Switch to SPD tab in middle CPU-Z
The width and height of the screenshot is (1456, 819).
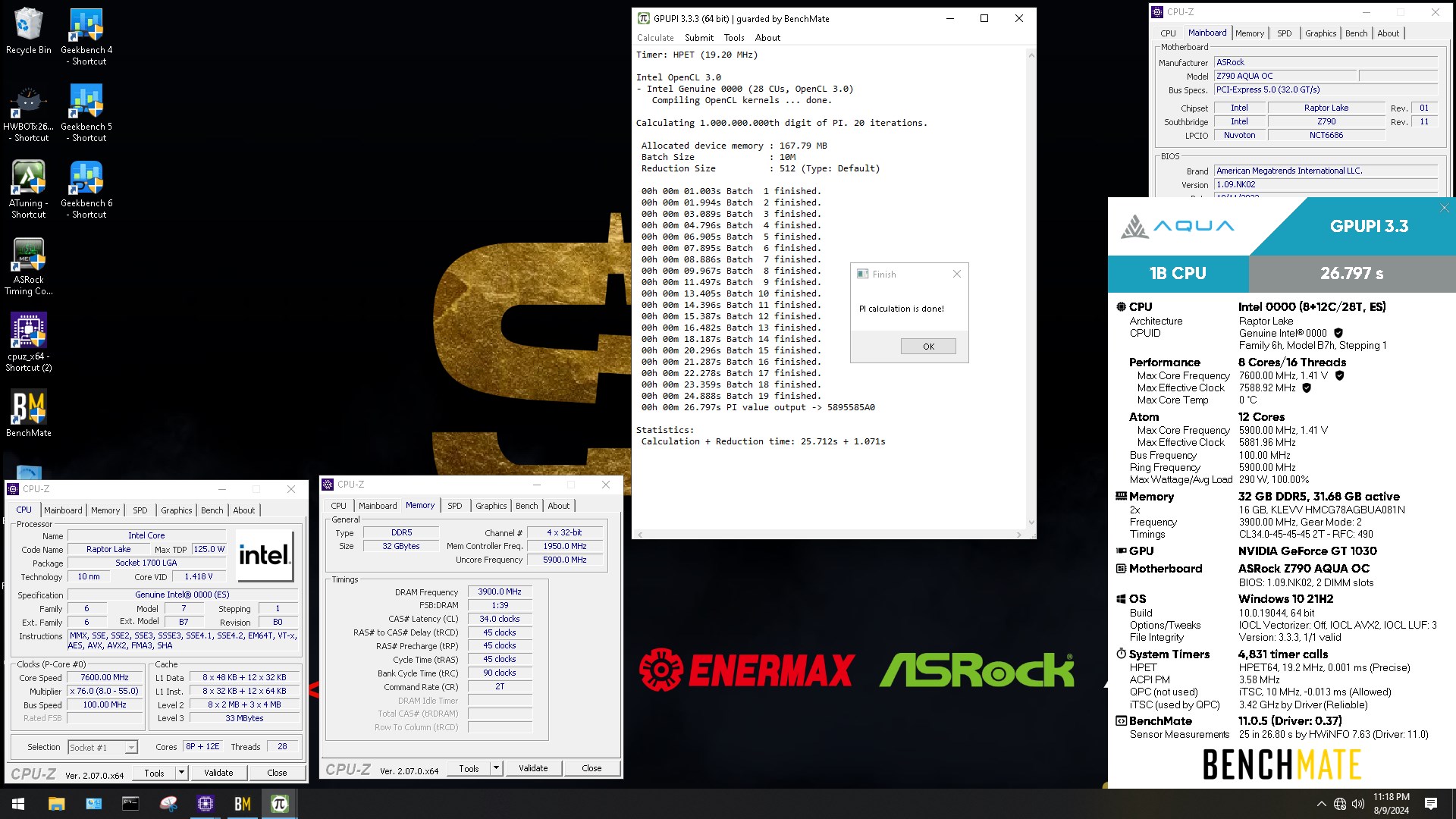pos(455,506)
